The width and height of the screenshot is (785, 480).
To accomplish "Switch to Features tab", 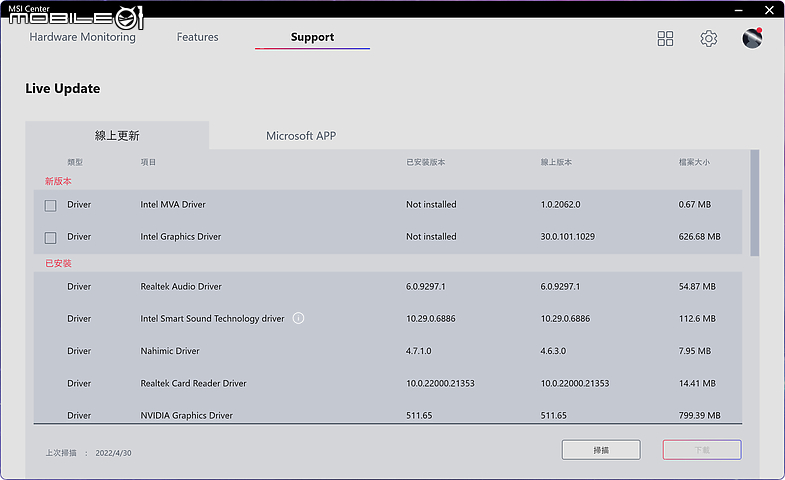I will click(x=197, y=37).
